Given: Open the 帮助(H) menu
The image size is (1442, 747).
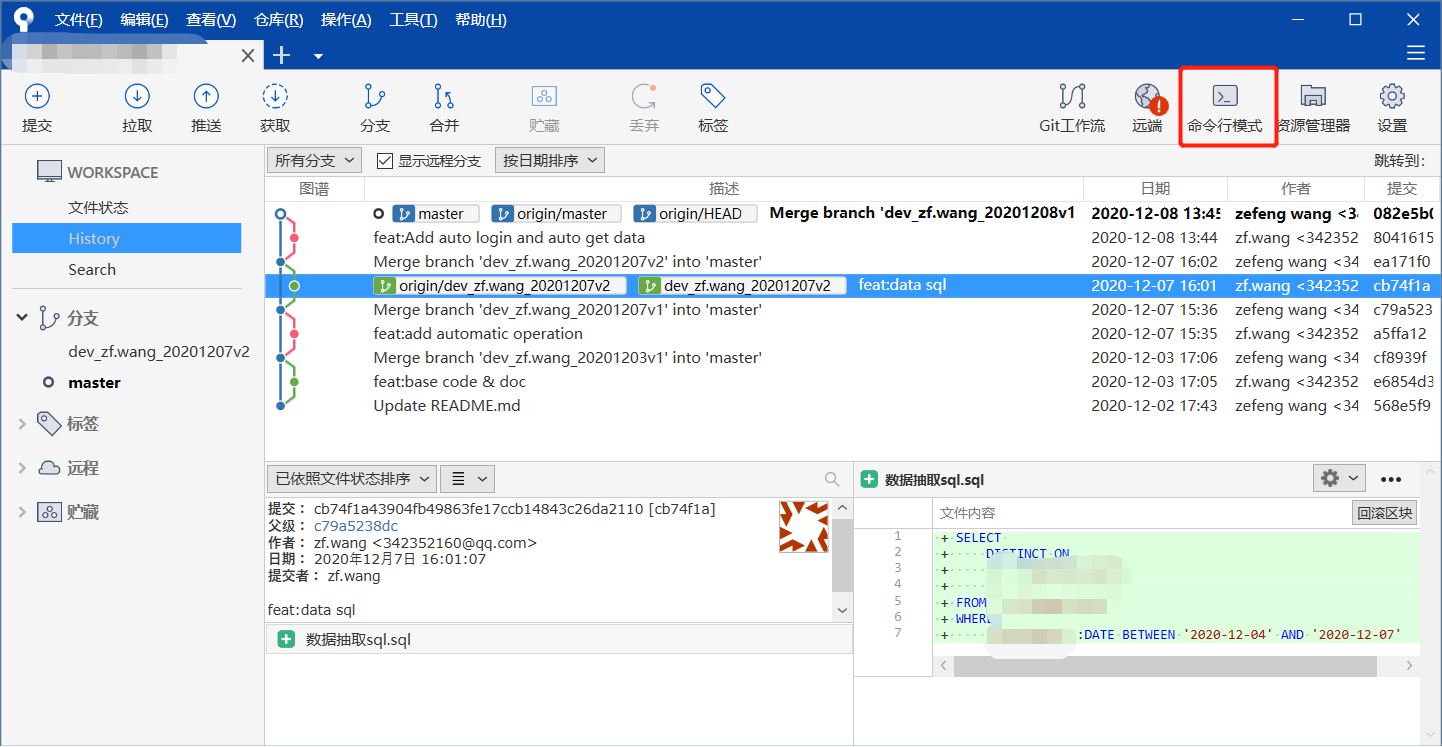Looking at the screenshot, I should [480, 20].
